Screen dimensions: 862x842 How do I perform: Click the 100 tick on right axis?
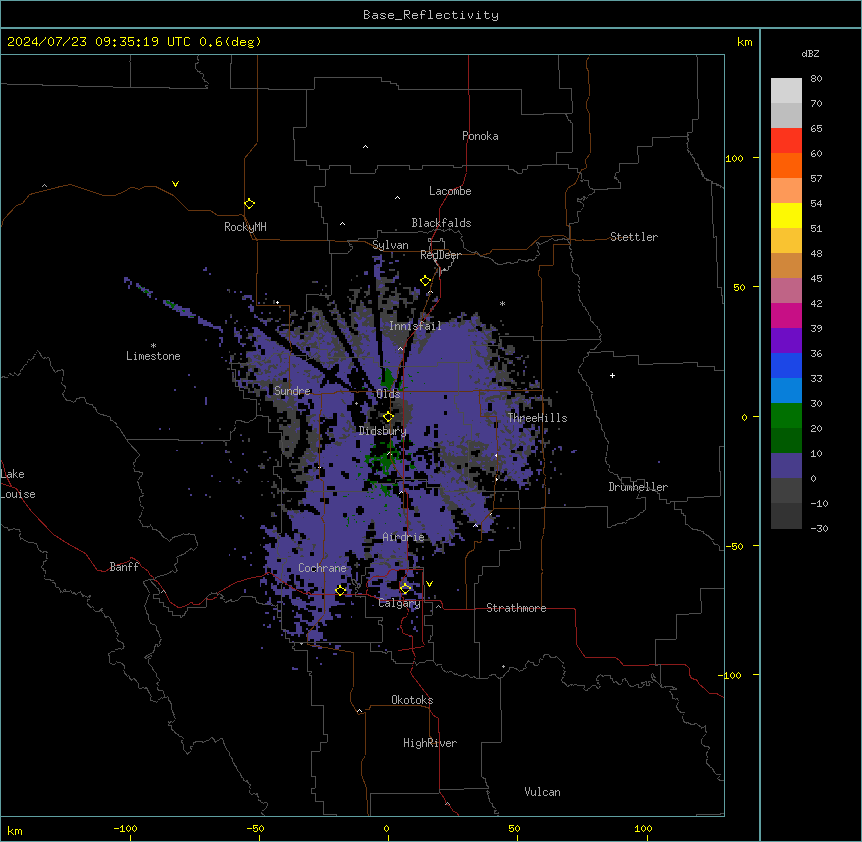734,158
